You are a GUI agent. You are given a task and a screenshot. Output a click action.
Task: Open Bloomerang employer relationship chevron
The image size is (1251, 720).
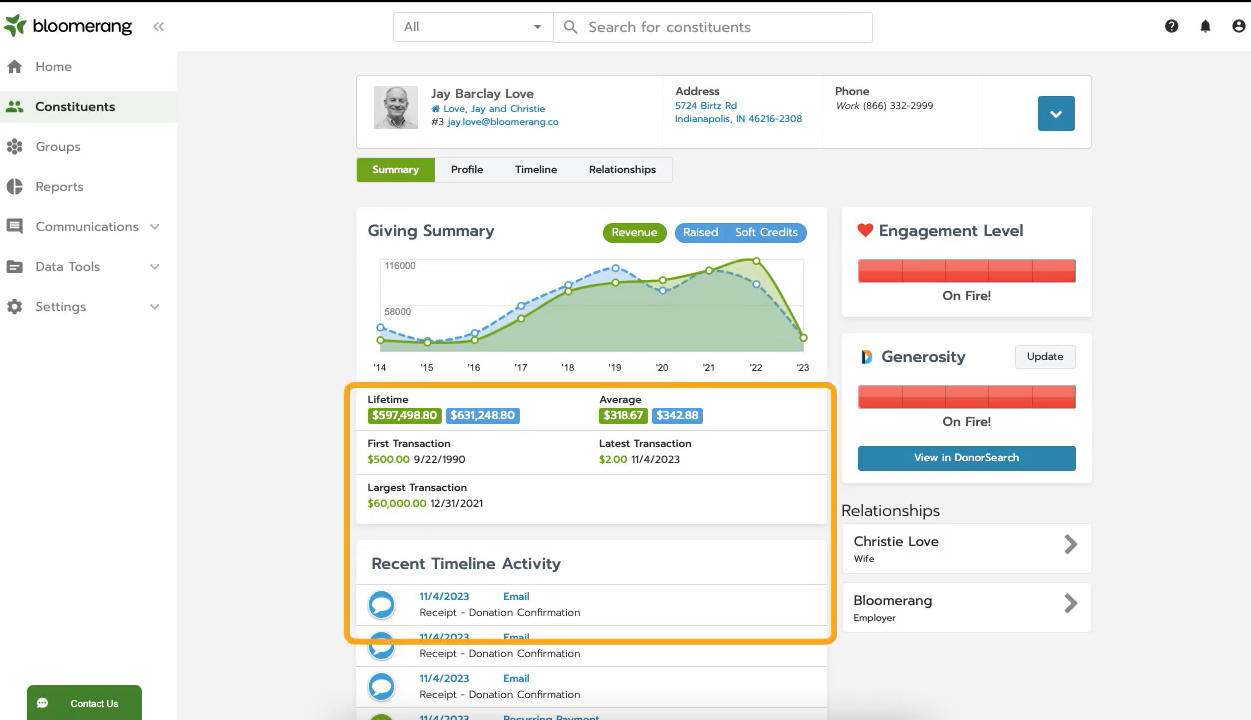1071,603
